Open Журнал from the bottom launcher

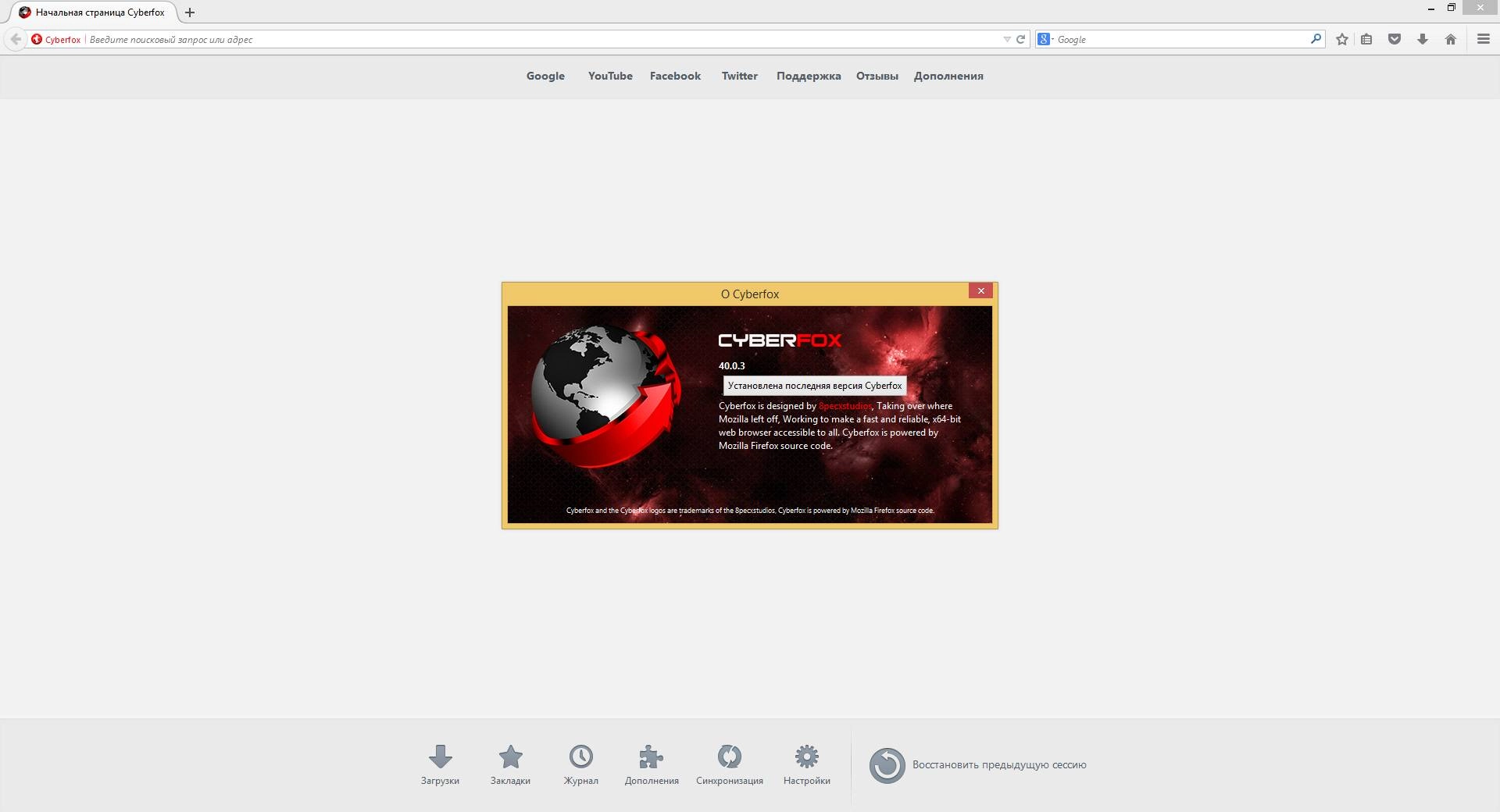580,764
